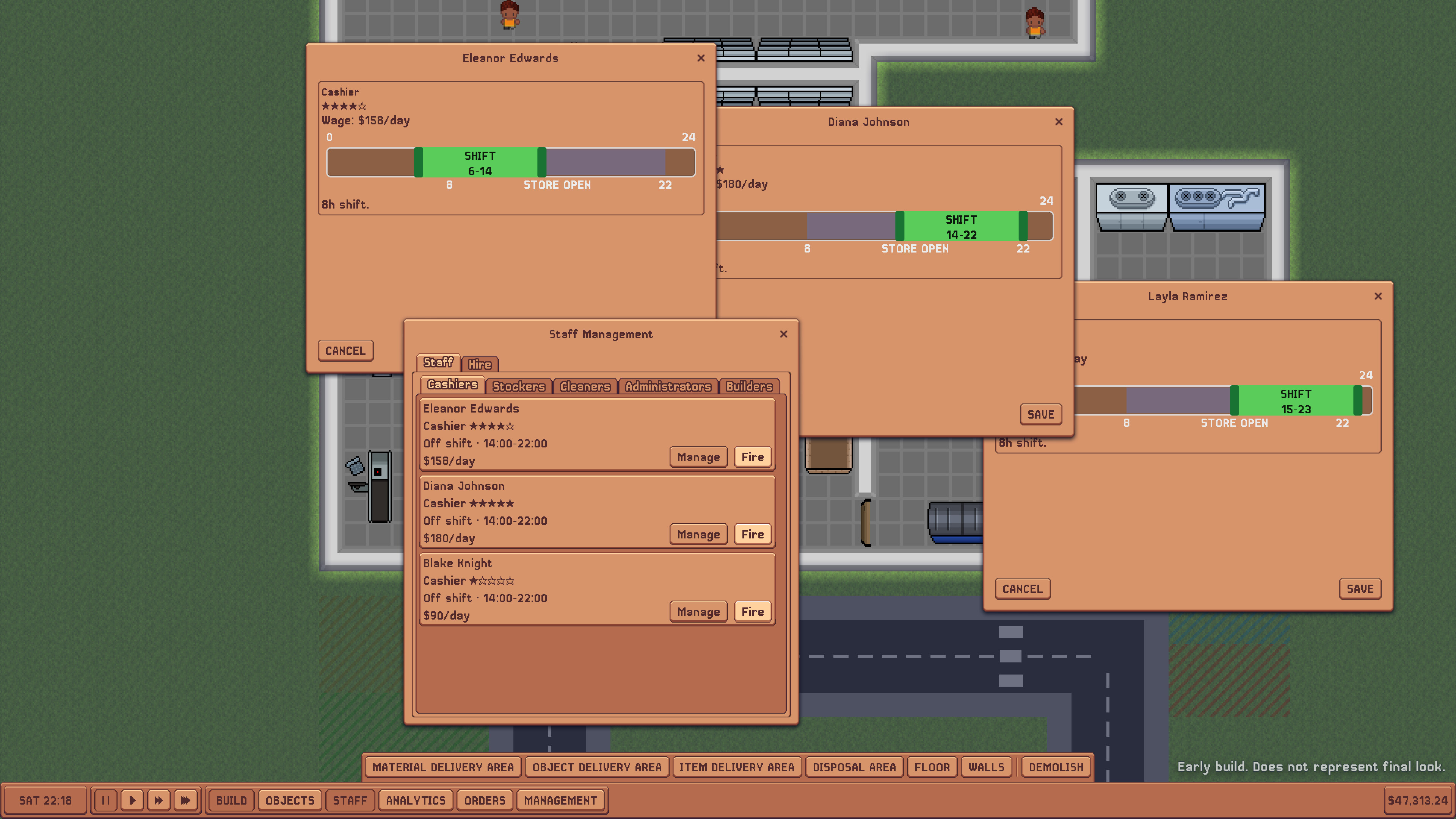
Task: Select the Disposal Area build tool
Action: pos(854,767)
